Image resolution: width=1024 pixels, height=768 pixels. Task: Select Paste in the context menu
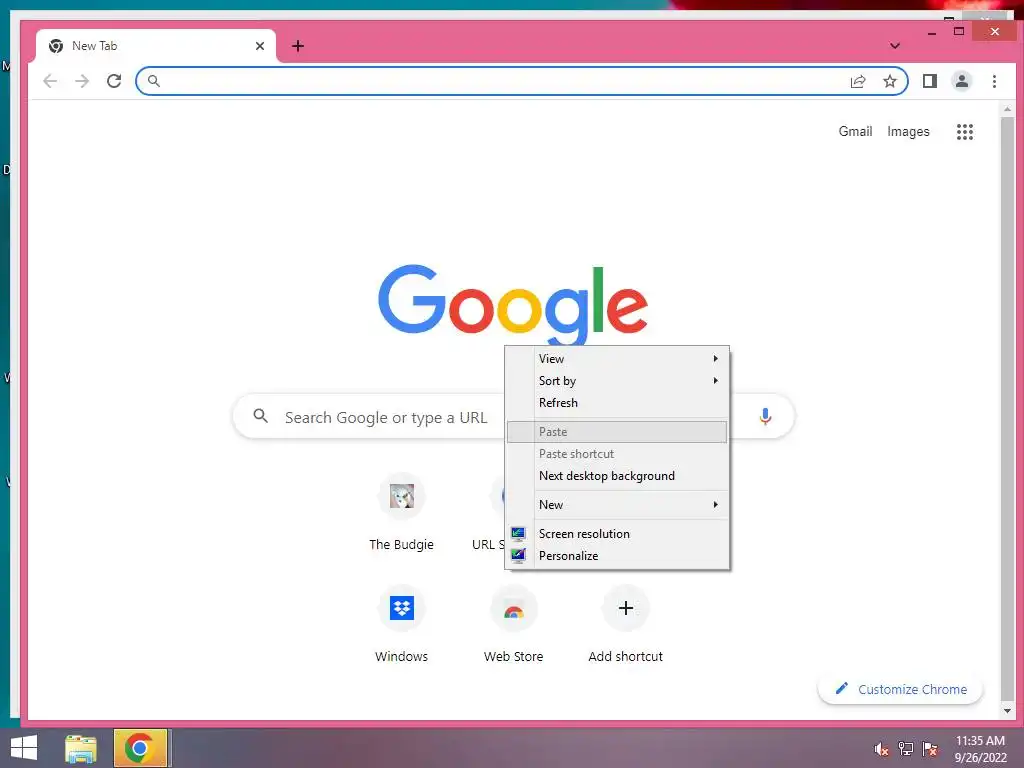pyautogui.click(x=617, y=432)
